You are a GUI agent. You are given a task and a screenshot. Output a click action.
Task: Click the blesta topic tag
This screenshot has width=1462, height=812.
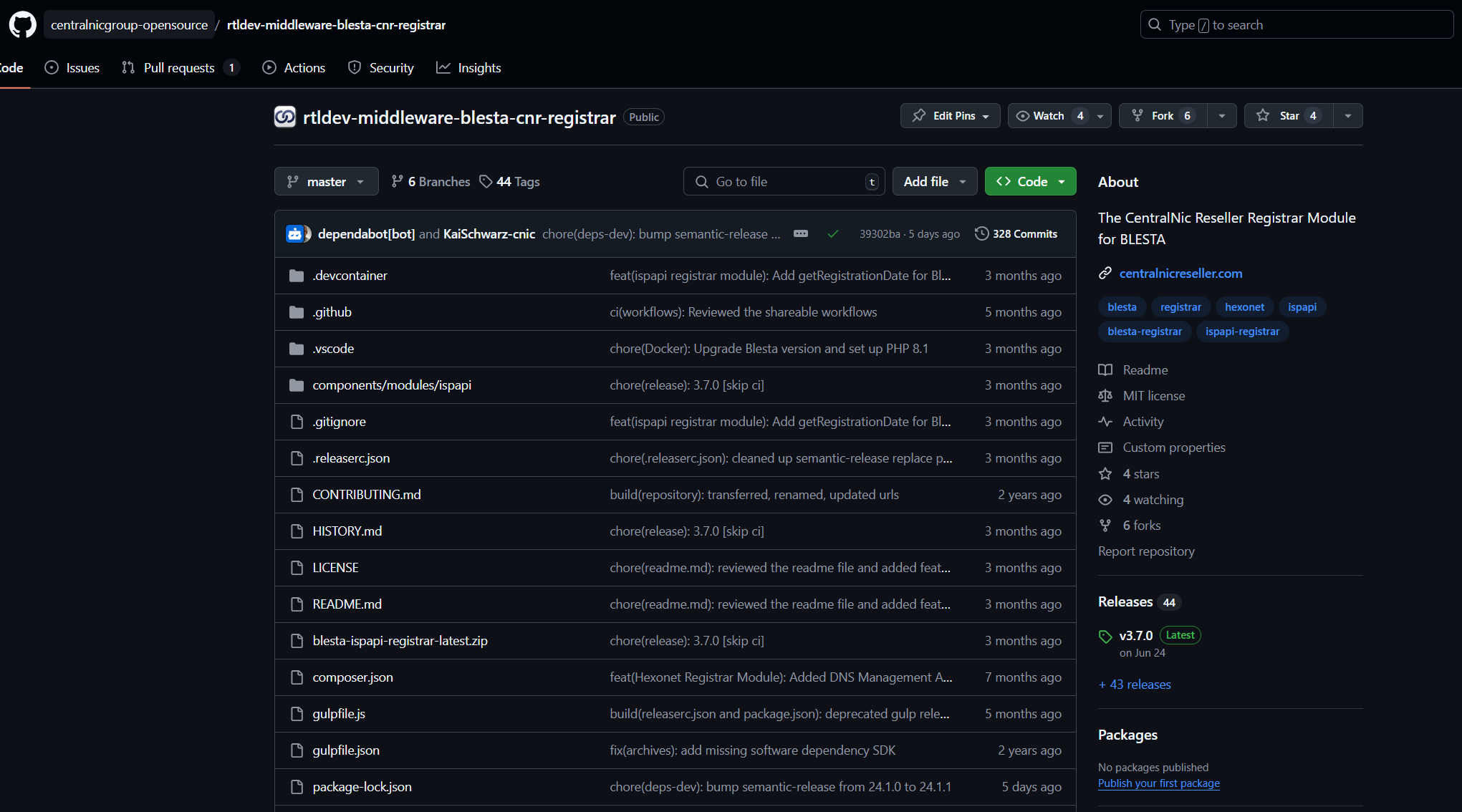(1122, 306)
